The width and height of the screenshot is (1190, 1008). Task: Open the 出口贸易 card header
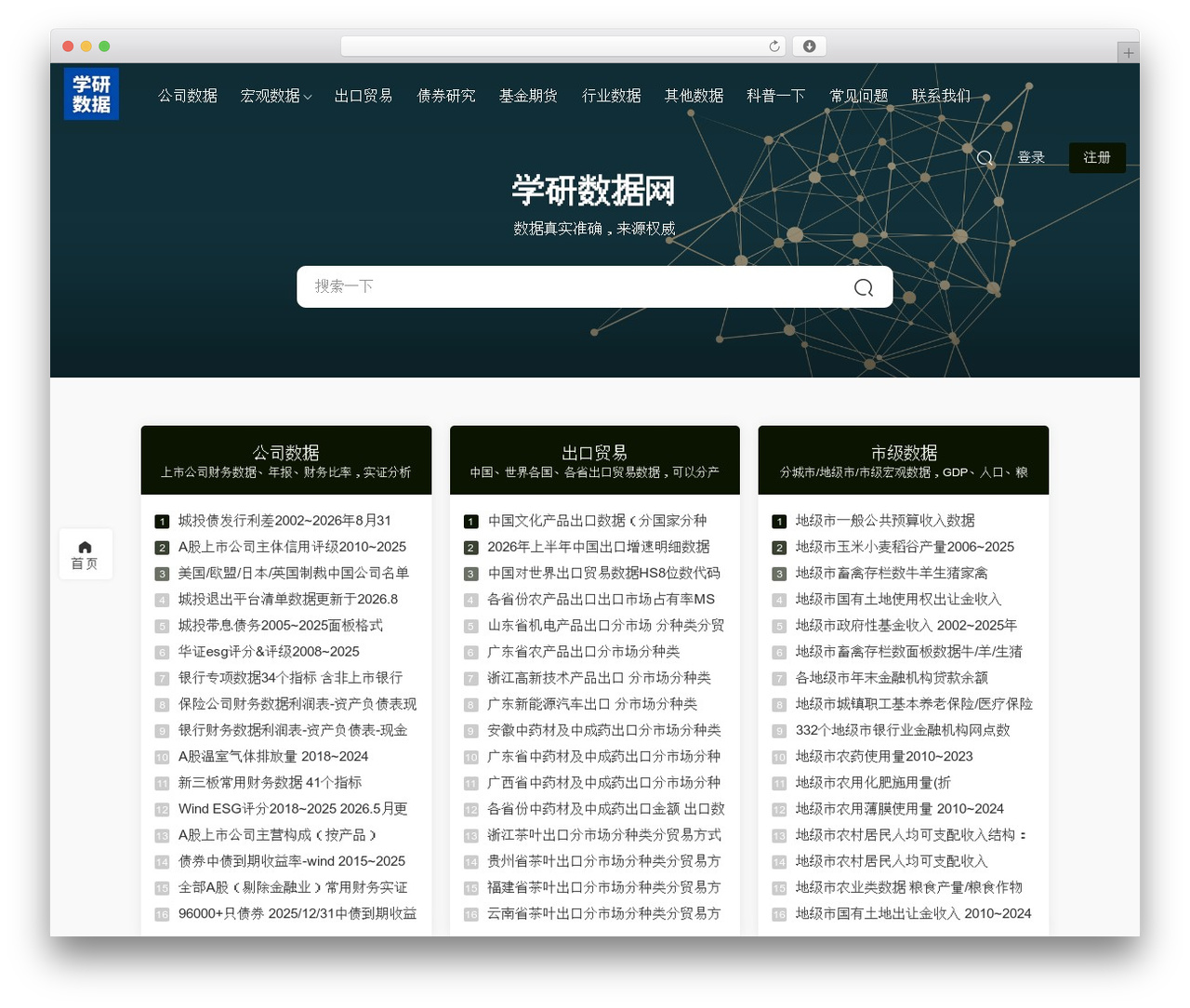(x=595, y=460)
